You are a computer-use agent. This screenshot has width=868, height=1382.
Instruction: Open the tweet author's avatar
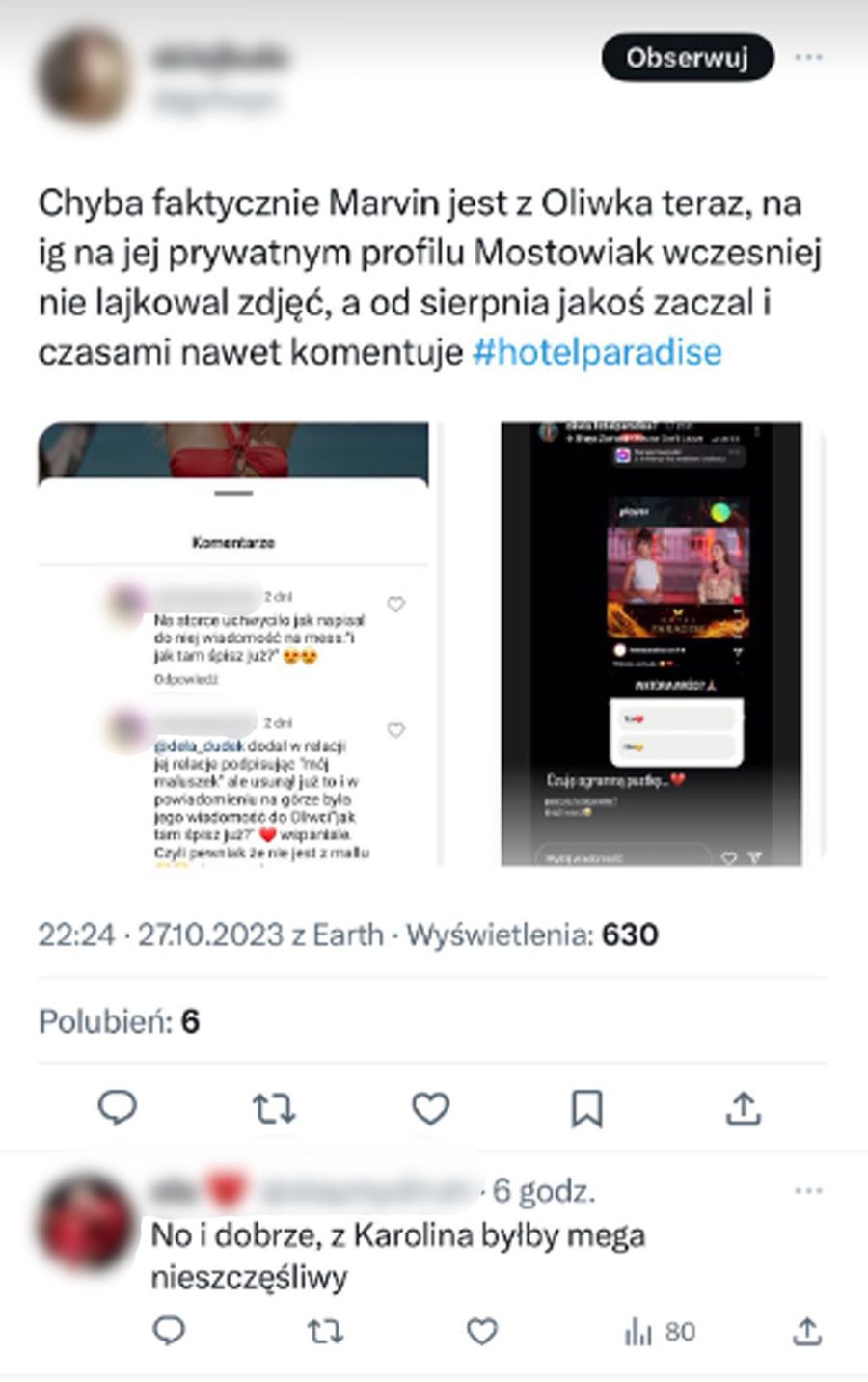85,75
